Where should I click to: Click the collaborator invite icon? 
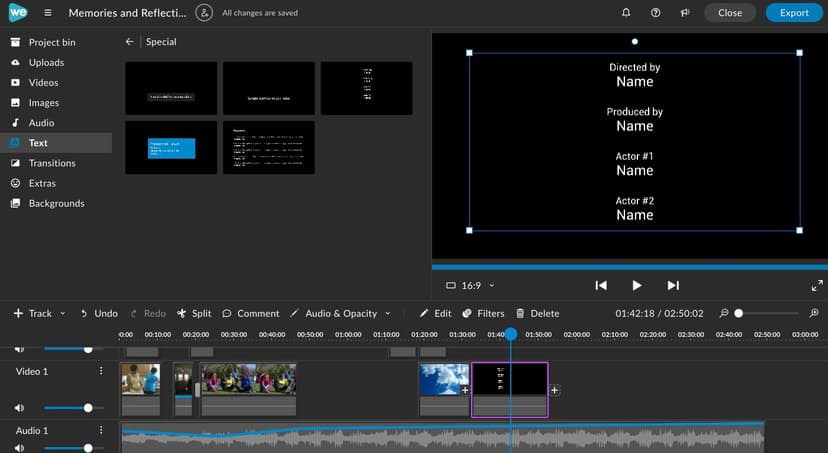(x=204, y=13)
